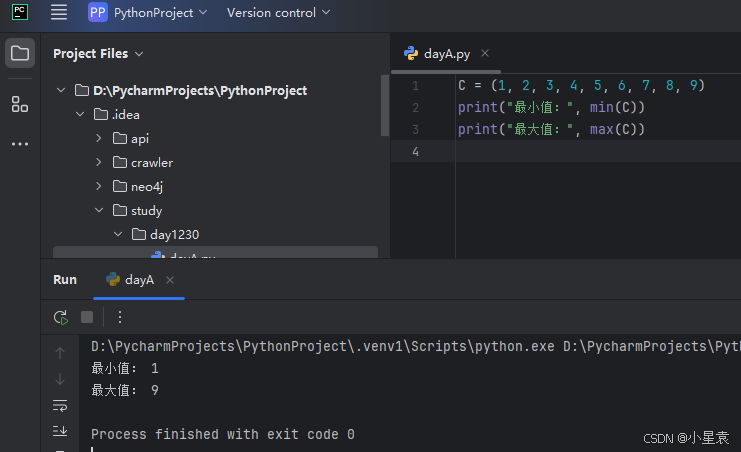Toggle scroll to end in console
This screenshot has width=741, height=452.
60,431
